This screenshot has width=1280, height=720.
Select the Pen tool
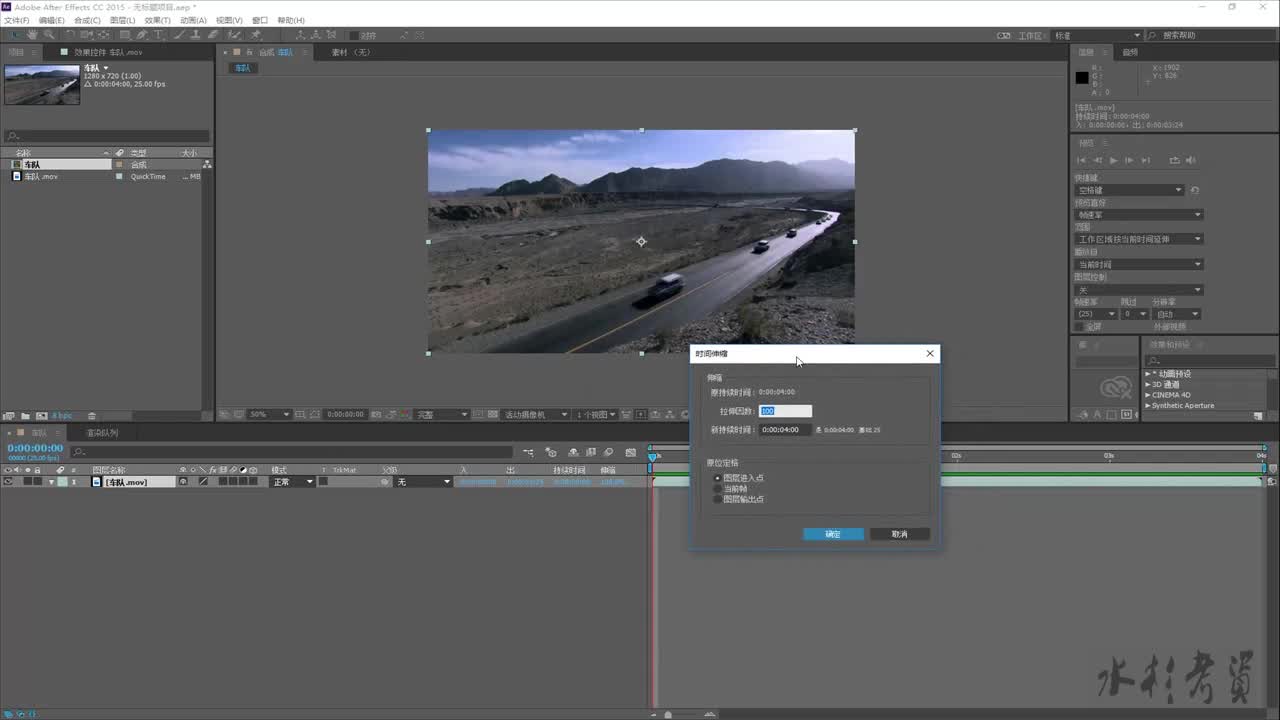point(142,35)
